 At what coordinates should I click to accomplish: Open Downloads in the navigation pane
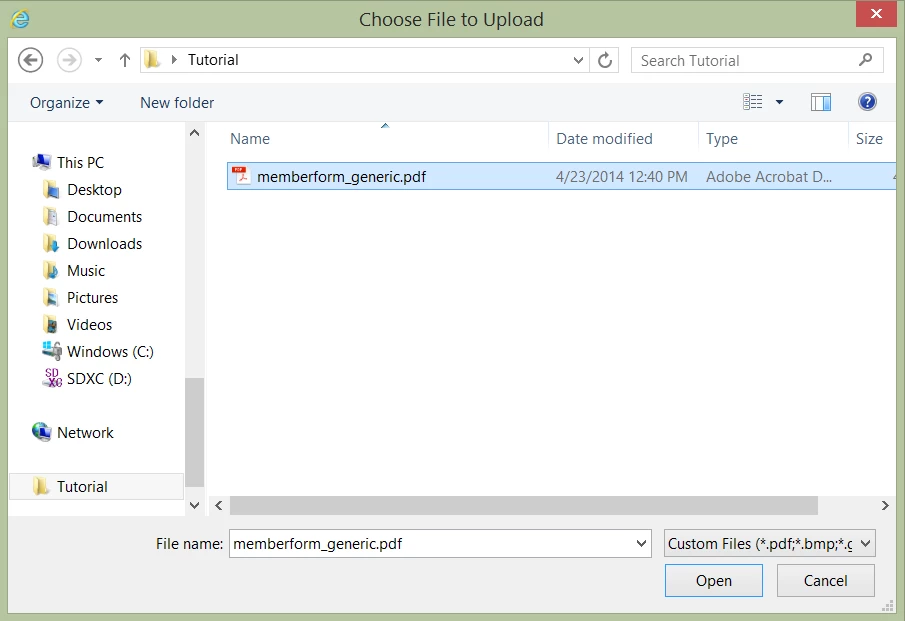104,244
